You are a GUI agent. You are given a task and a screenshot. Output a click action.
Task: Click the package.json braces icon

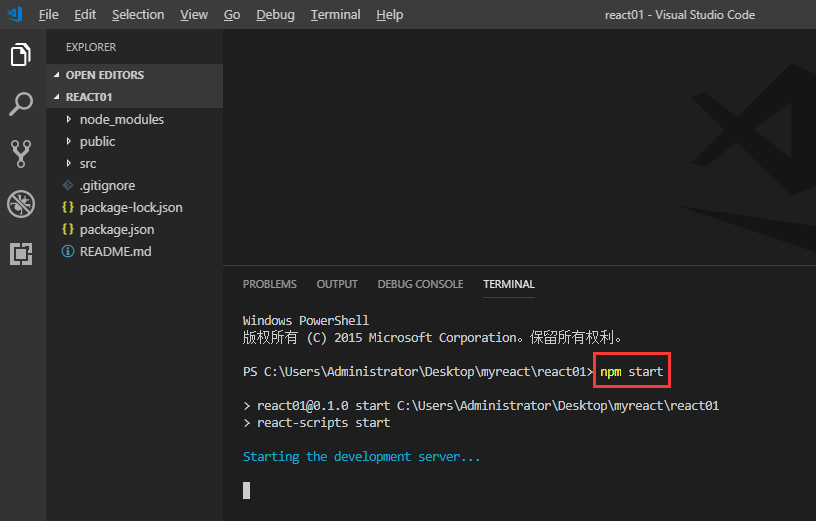pos(68,229)
